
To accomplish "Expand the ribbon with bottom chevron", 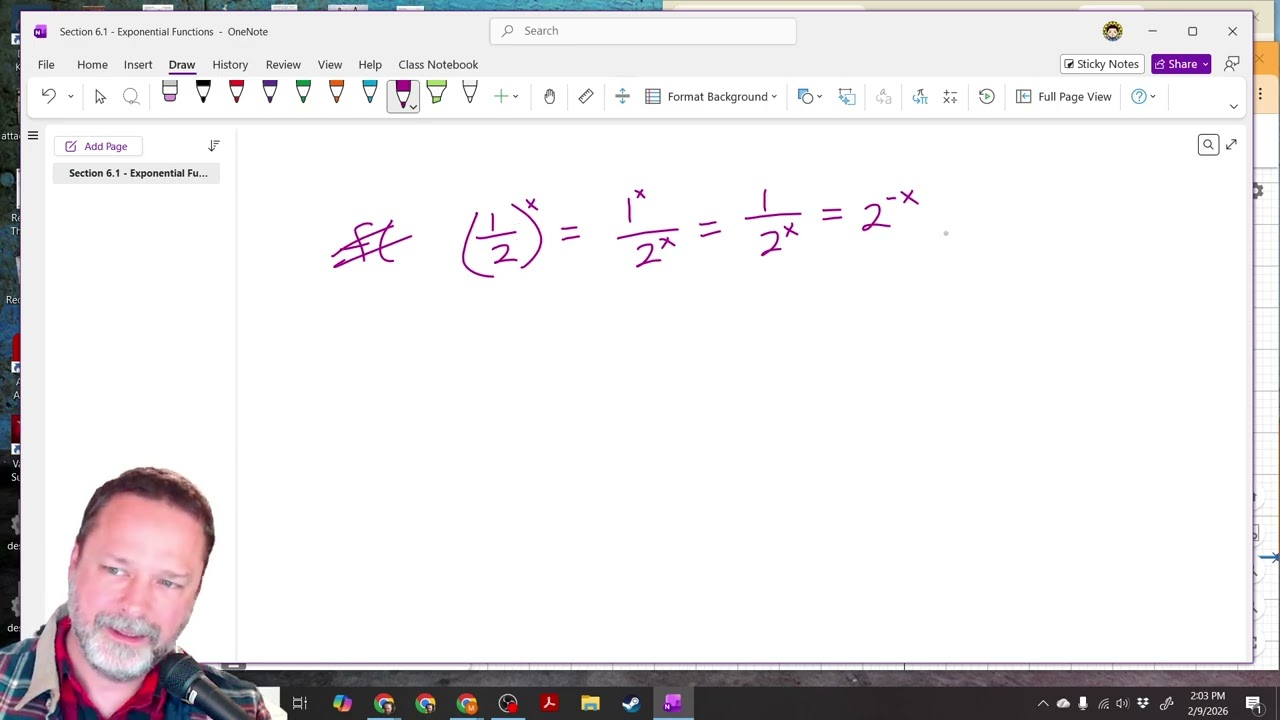I will (x=1233, y=106).
